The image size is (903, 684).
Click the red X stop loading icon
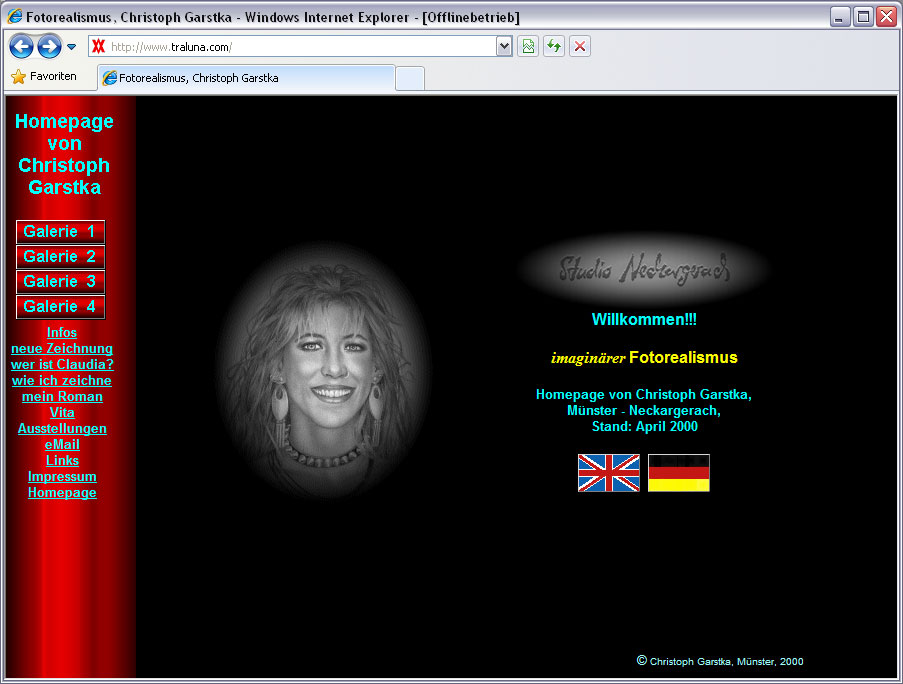point(580,47)
